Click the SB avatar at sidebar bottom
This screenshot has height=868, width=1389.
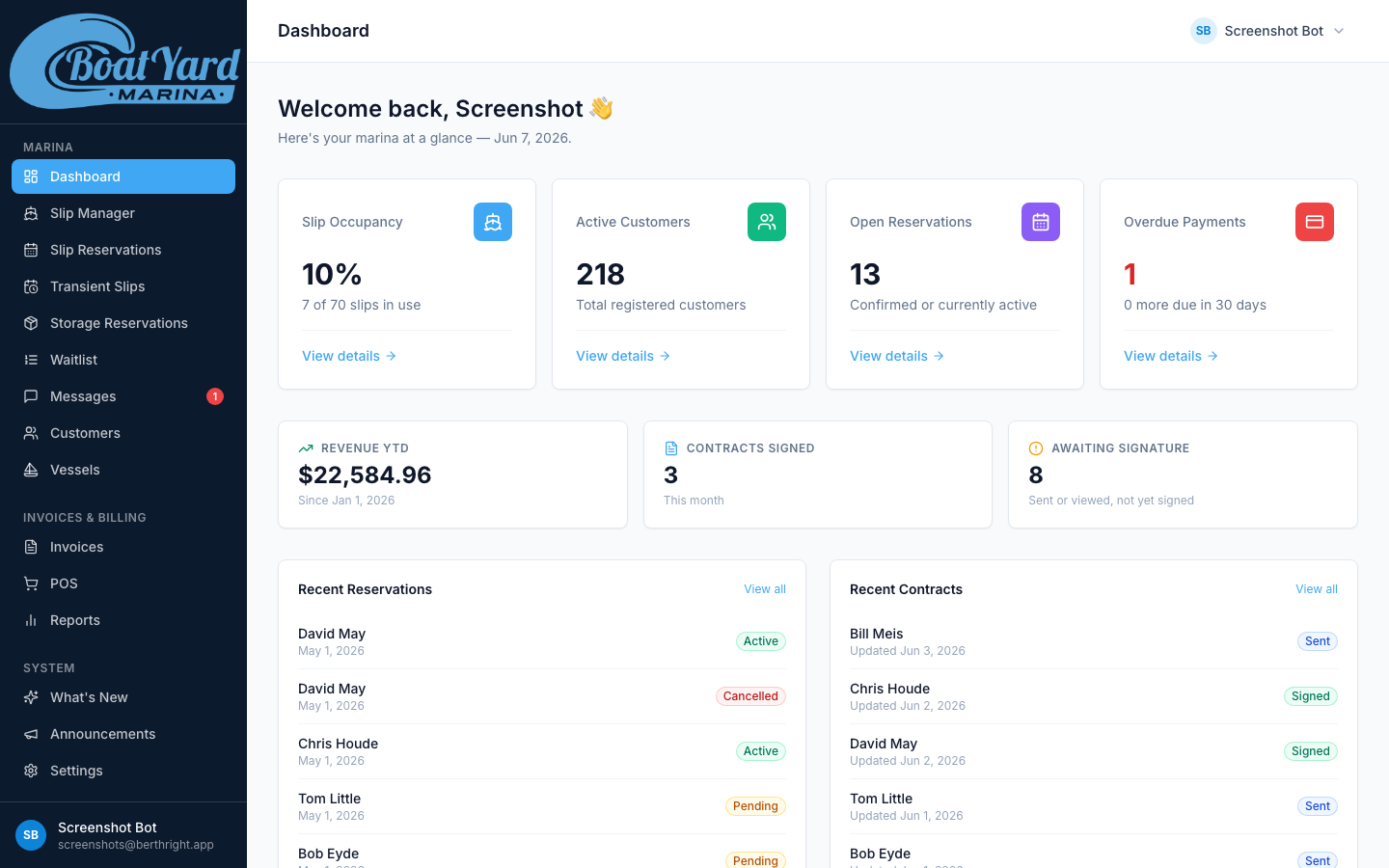click(x=31, y=835)
